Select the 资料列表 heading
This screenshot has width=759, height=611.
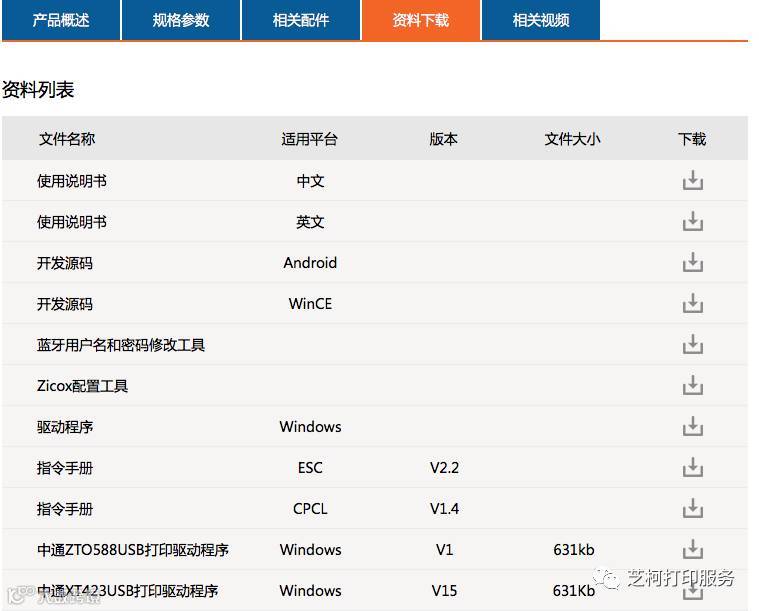pos(38,90)
